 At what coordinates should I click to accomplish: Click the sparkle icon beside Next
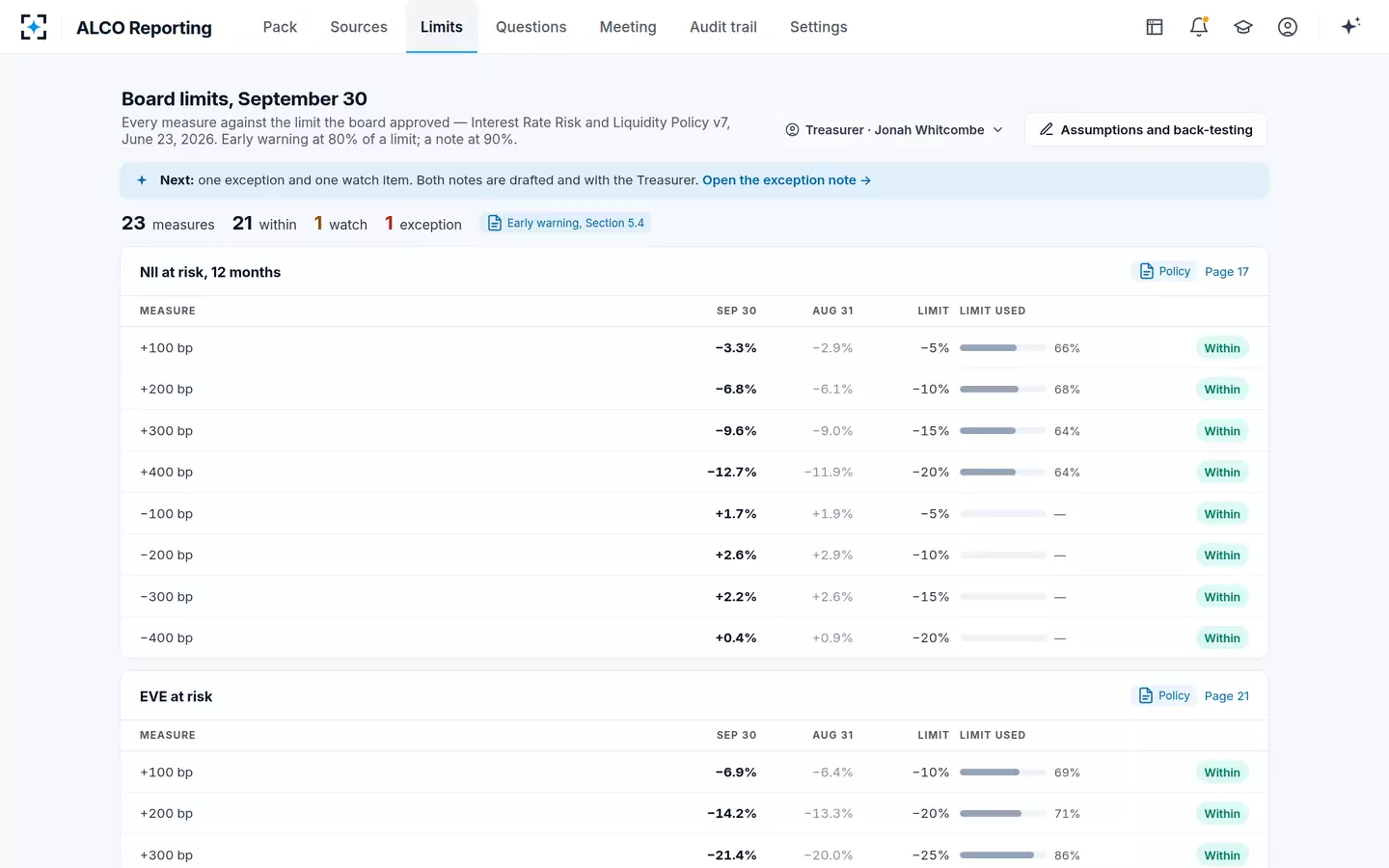(x=142, y=180)
